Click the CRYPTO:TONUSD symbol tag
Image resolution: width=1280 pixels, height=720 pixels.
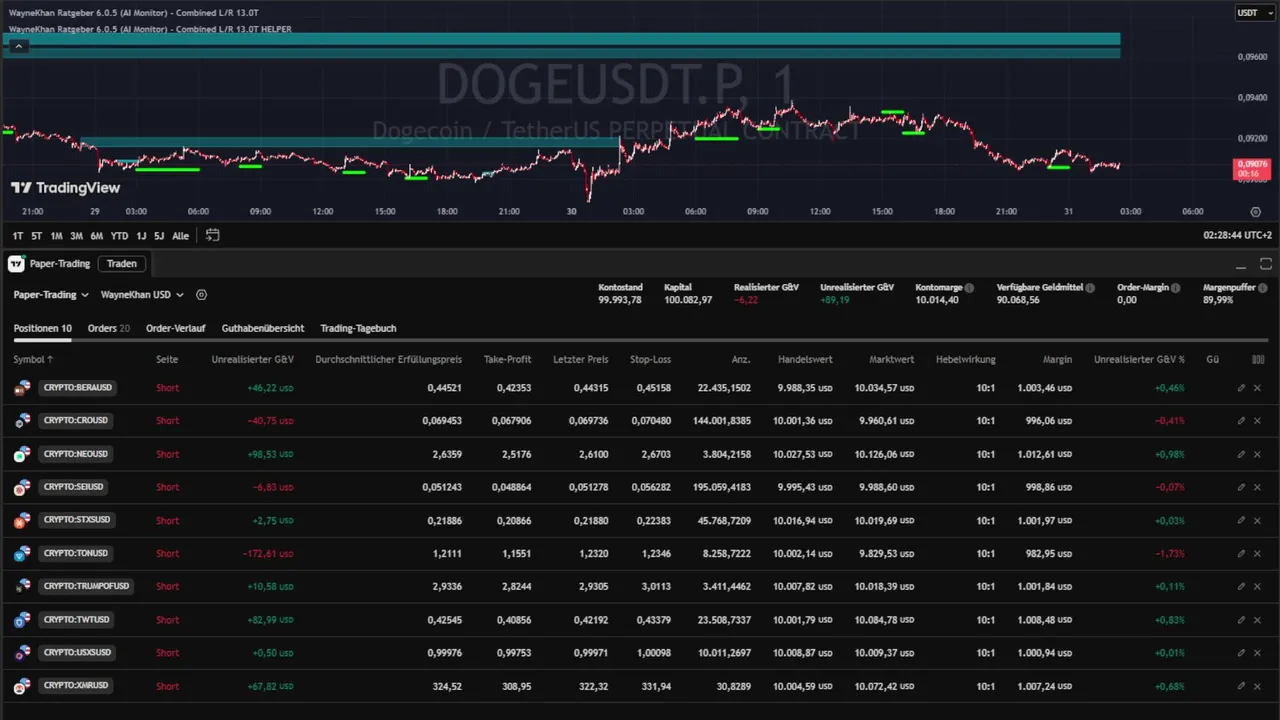tap(75, 553)
